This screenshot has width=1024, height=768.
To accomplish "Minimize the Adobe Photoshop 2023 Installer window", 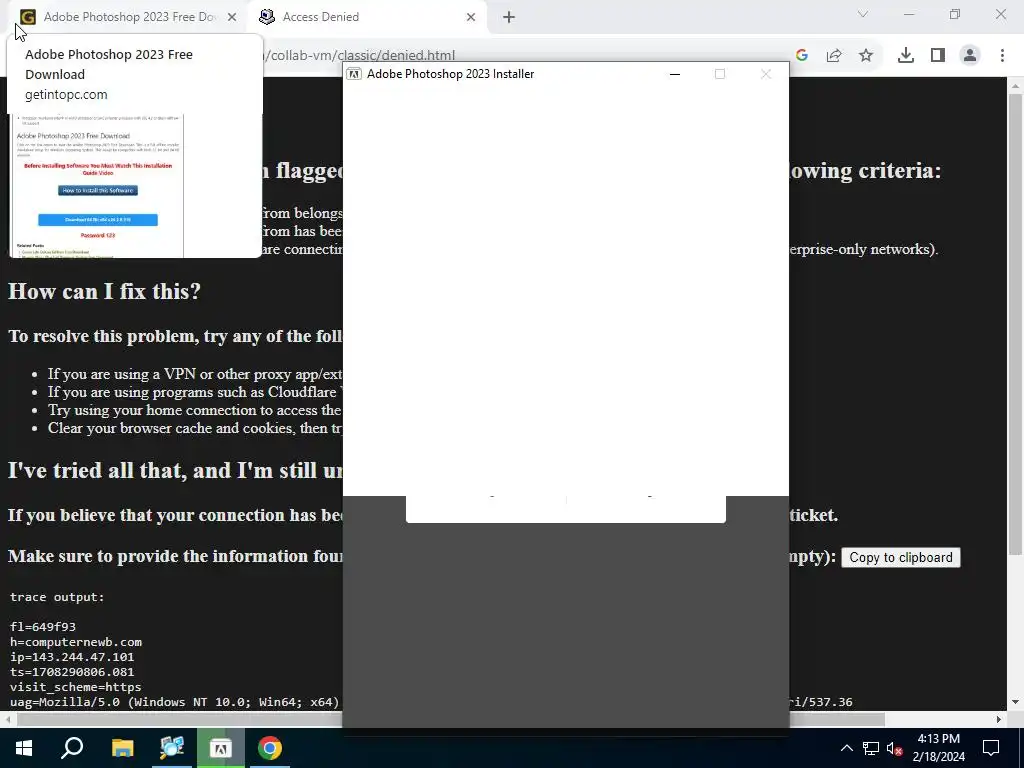I will [675, 74].
